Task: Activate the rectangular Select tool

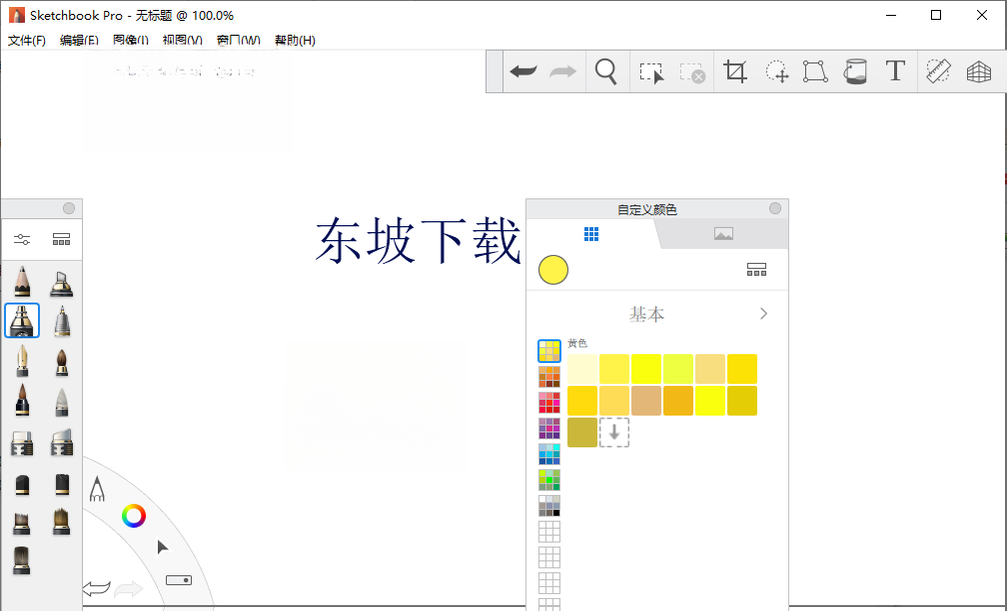Action: 651,72
